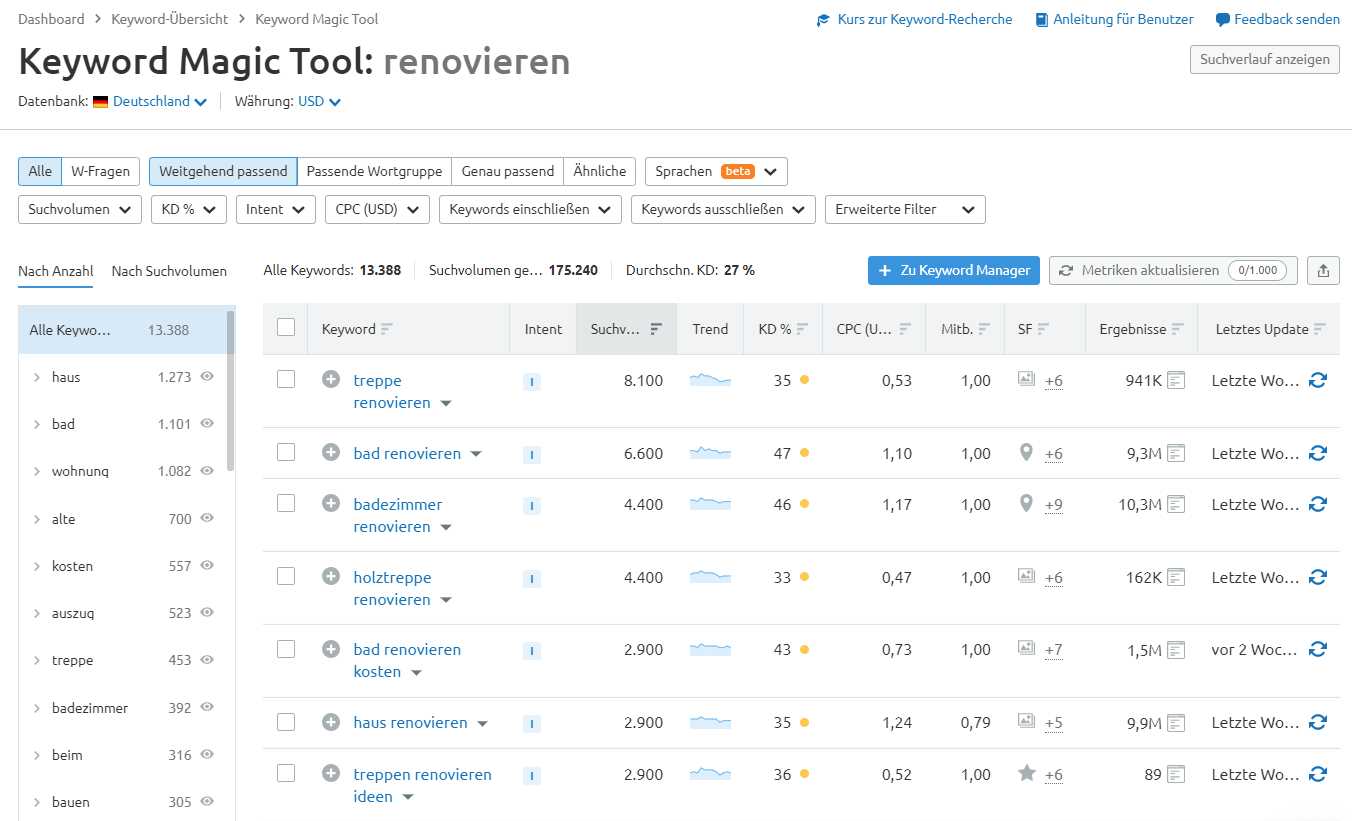Click the keyword groups sidebar scrollbar

231,390
